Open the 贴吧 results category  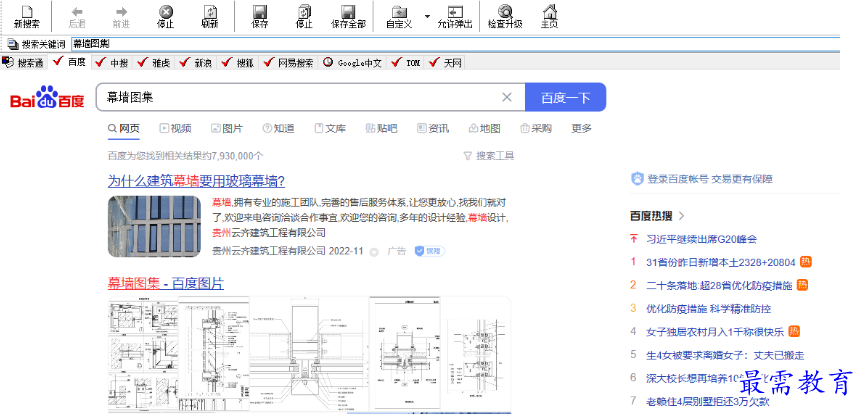pos(381,128)
